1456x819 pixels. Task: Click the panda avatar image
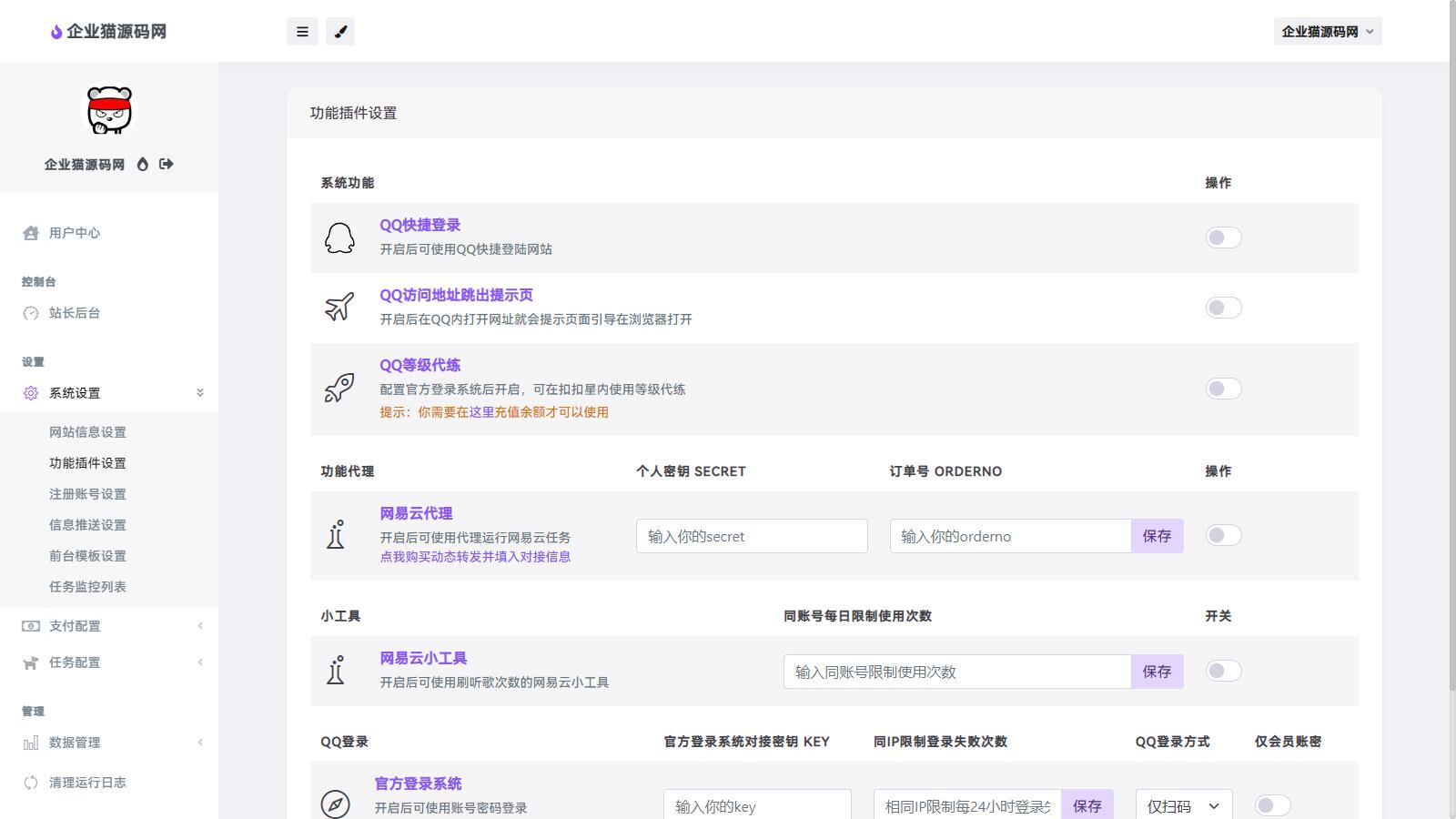click(x=109, y=111)
